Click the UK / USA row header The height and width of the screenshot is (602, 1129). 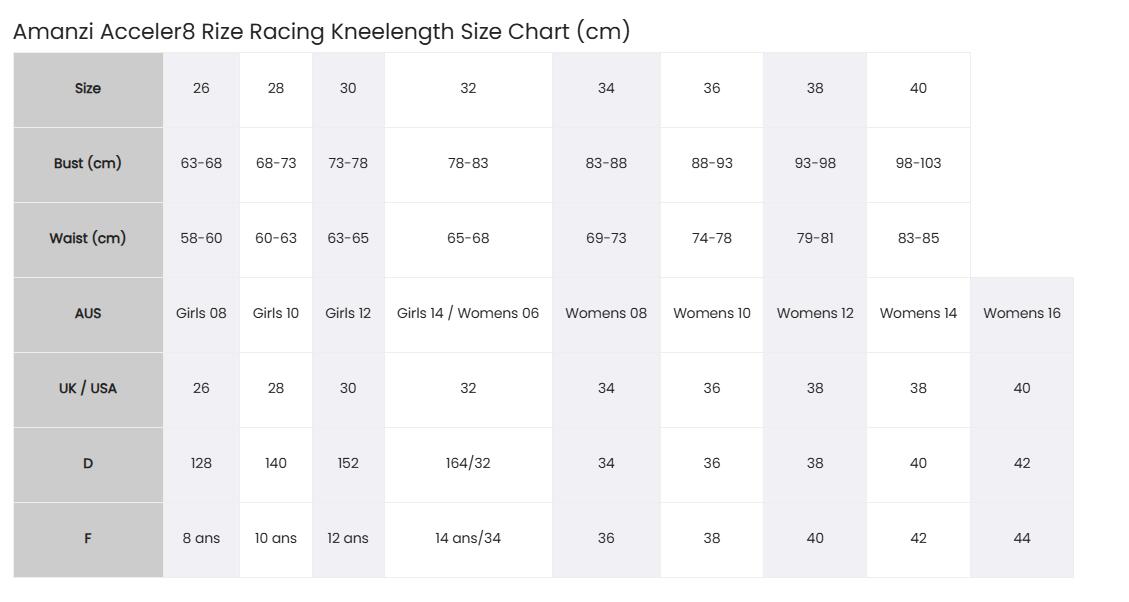point(88,389)
